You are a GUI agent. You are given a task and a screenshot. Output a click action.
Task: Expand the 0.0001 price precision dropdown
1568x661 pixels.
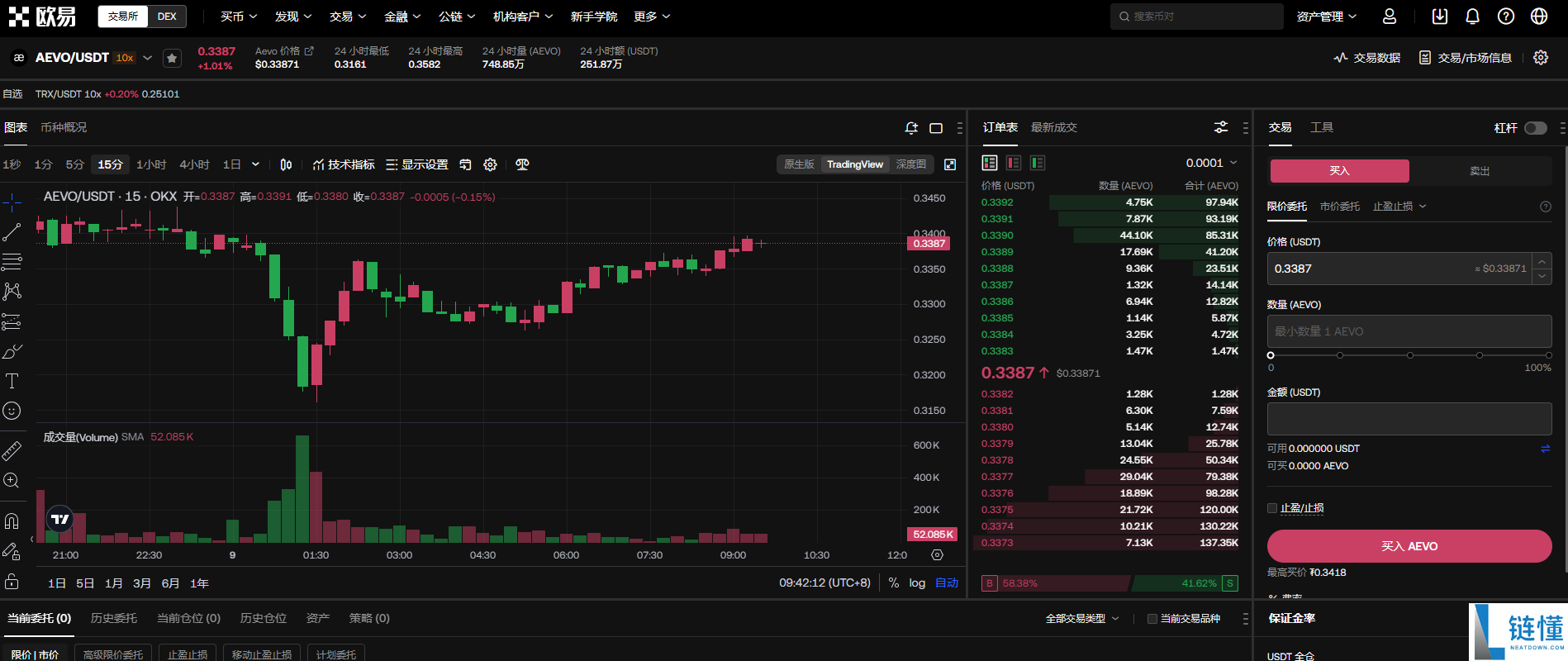click(1211, 163)
